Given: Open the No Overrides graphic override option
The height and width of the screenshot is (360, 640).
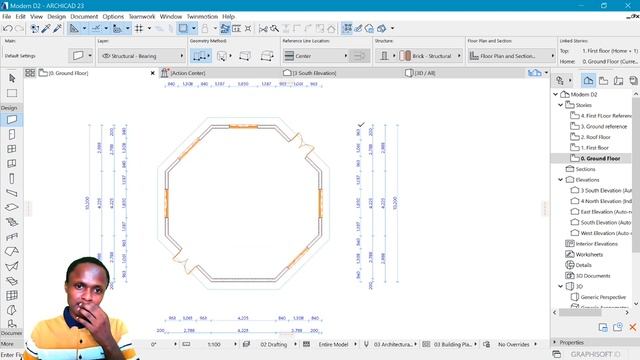Looking at the screenshot, I should (x=513, y=344).
